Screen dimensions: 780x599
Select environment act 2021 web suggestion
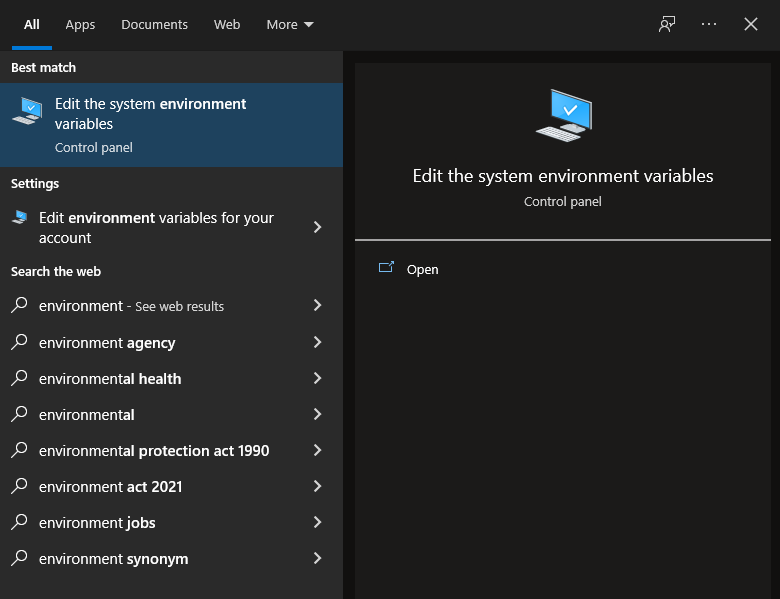[x=110, y=486]
